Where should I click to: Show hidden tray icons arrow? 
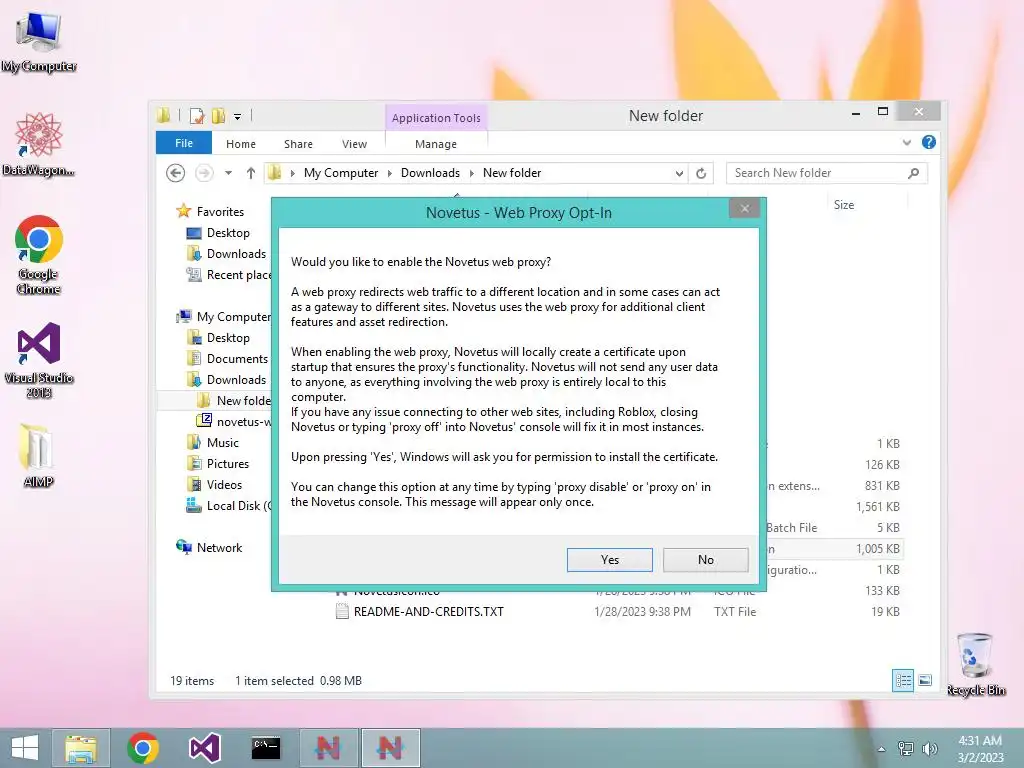[x=881, y=749]
